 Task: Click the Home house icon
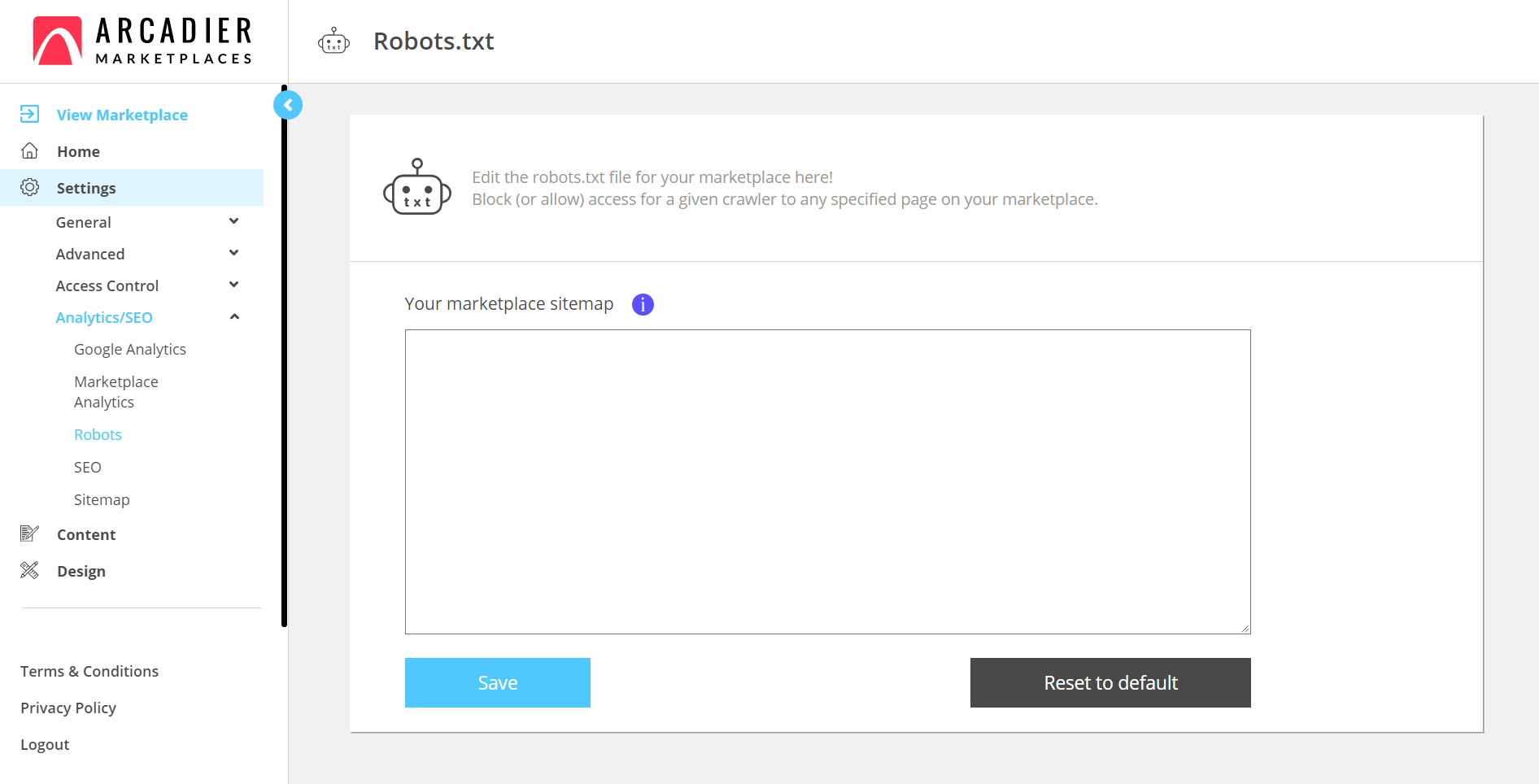click(x=29, y=150)
